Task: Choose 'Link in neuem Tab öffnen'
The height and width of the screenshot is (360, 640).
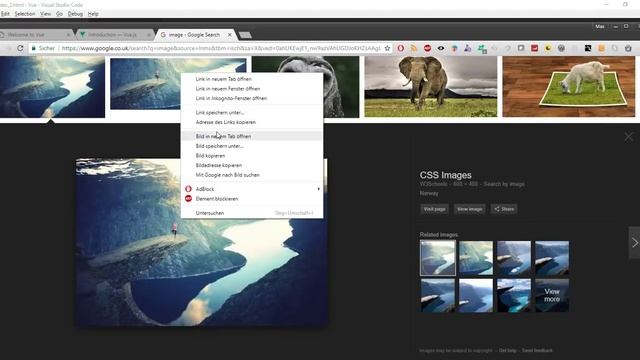Action: click(252, 79)
